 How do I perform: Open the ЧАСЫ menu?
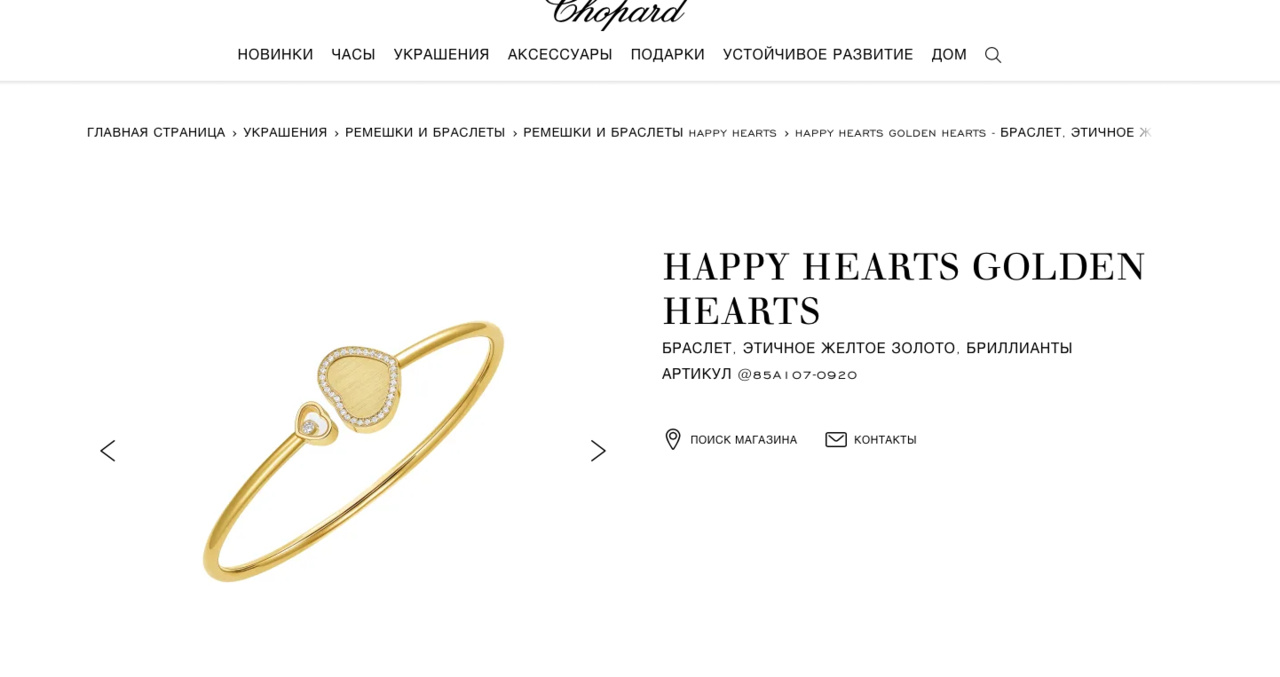[353, 54]
